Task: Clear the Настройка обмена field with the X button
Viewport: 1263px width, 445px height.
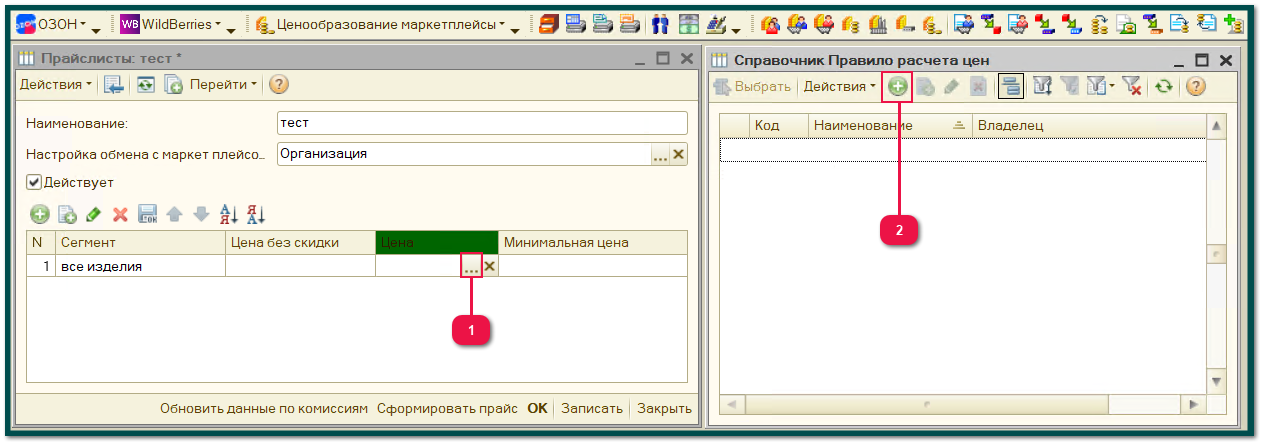Action: [678, 154]
